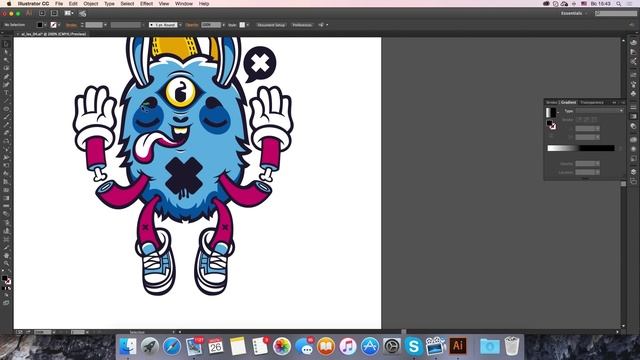The image size is (640, 360).
Task: Open the Effect menu
Action: point(146,4)
